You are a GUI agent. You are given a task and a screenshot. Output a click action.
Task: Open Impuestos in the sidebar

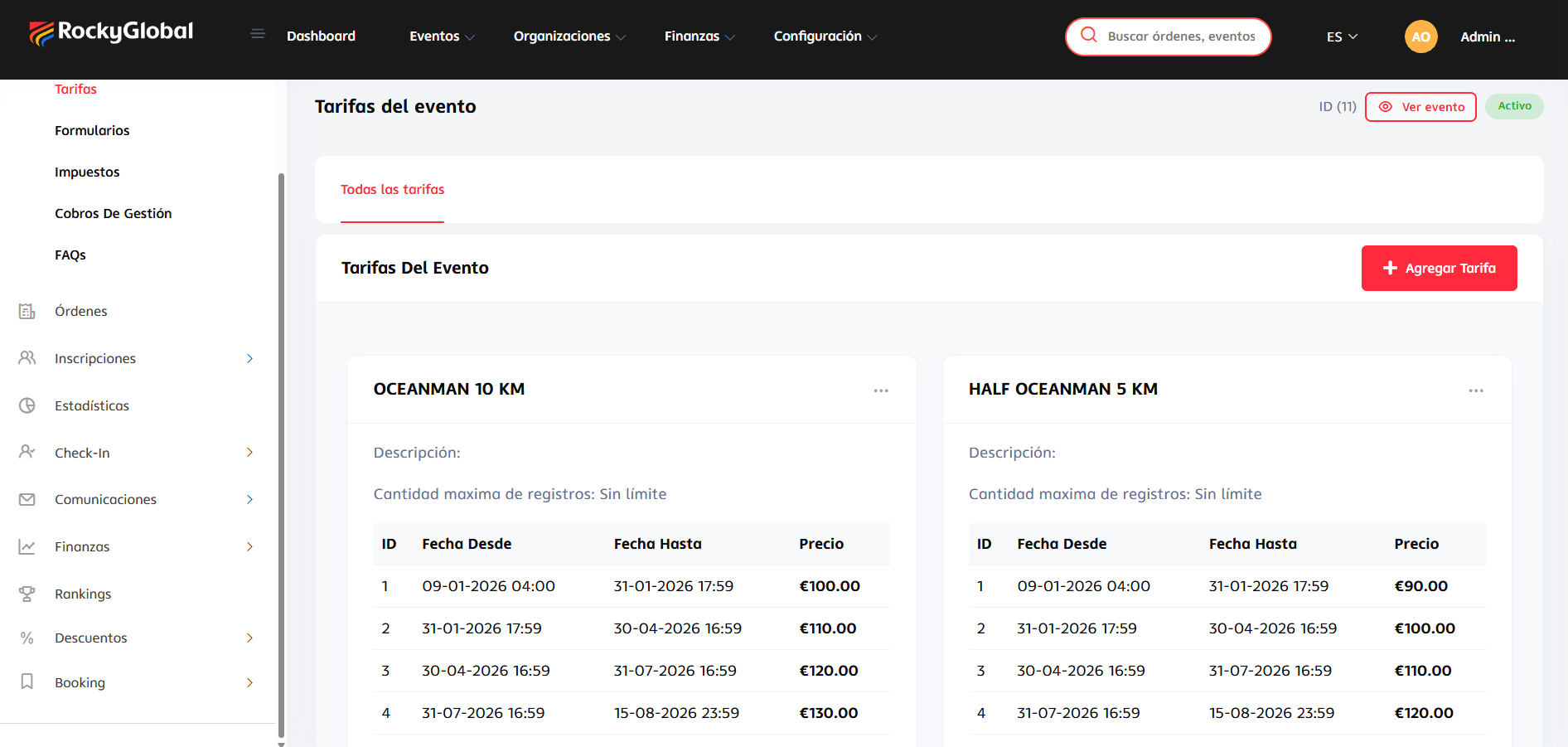(x=87, y=172)
